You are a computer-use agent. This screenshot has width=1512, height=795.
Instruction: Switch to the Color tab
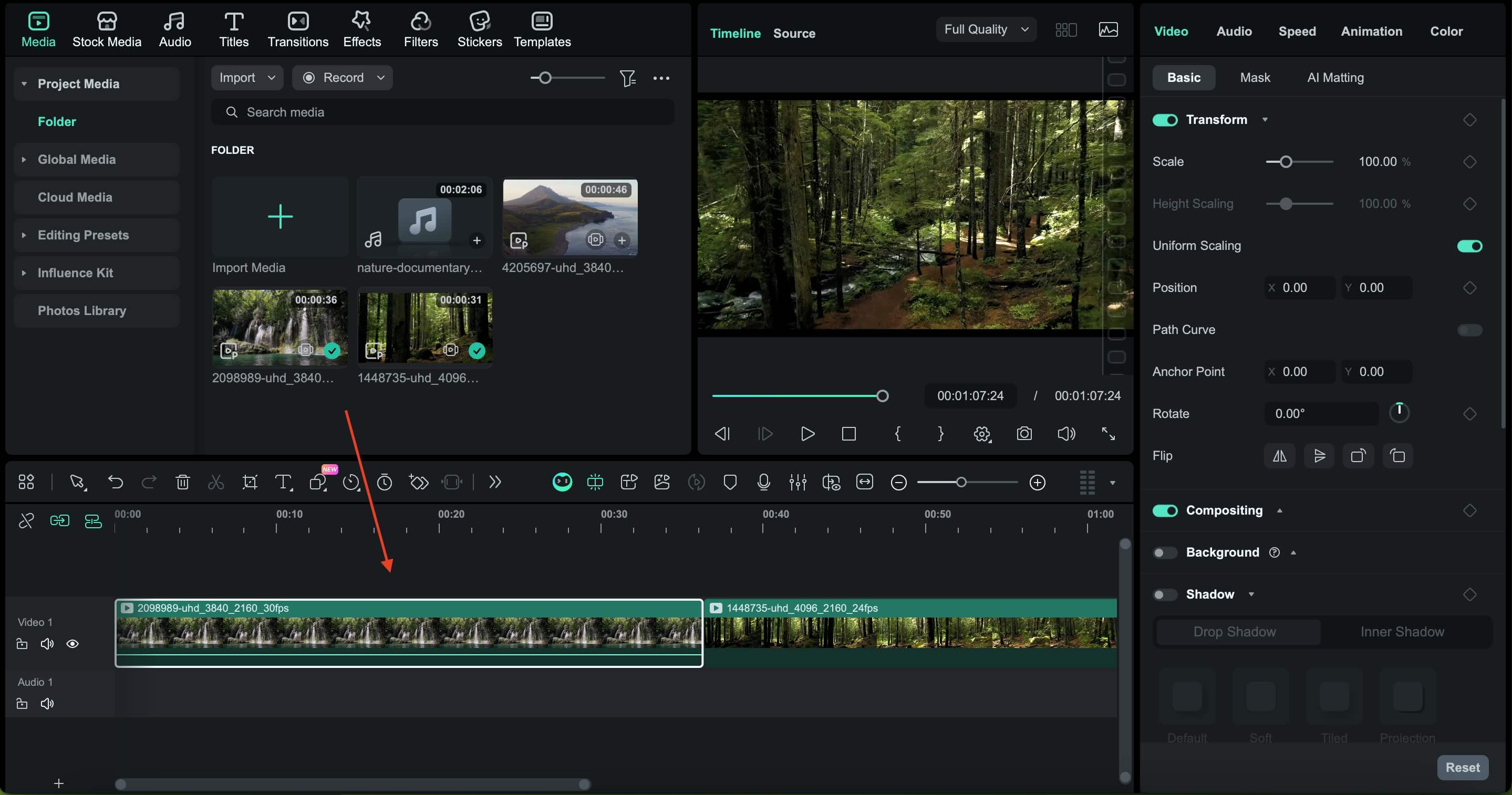(1446, 31)
